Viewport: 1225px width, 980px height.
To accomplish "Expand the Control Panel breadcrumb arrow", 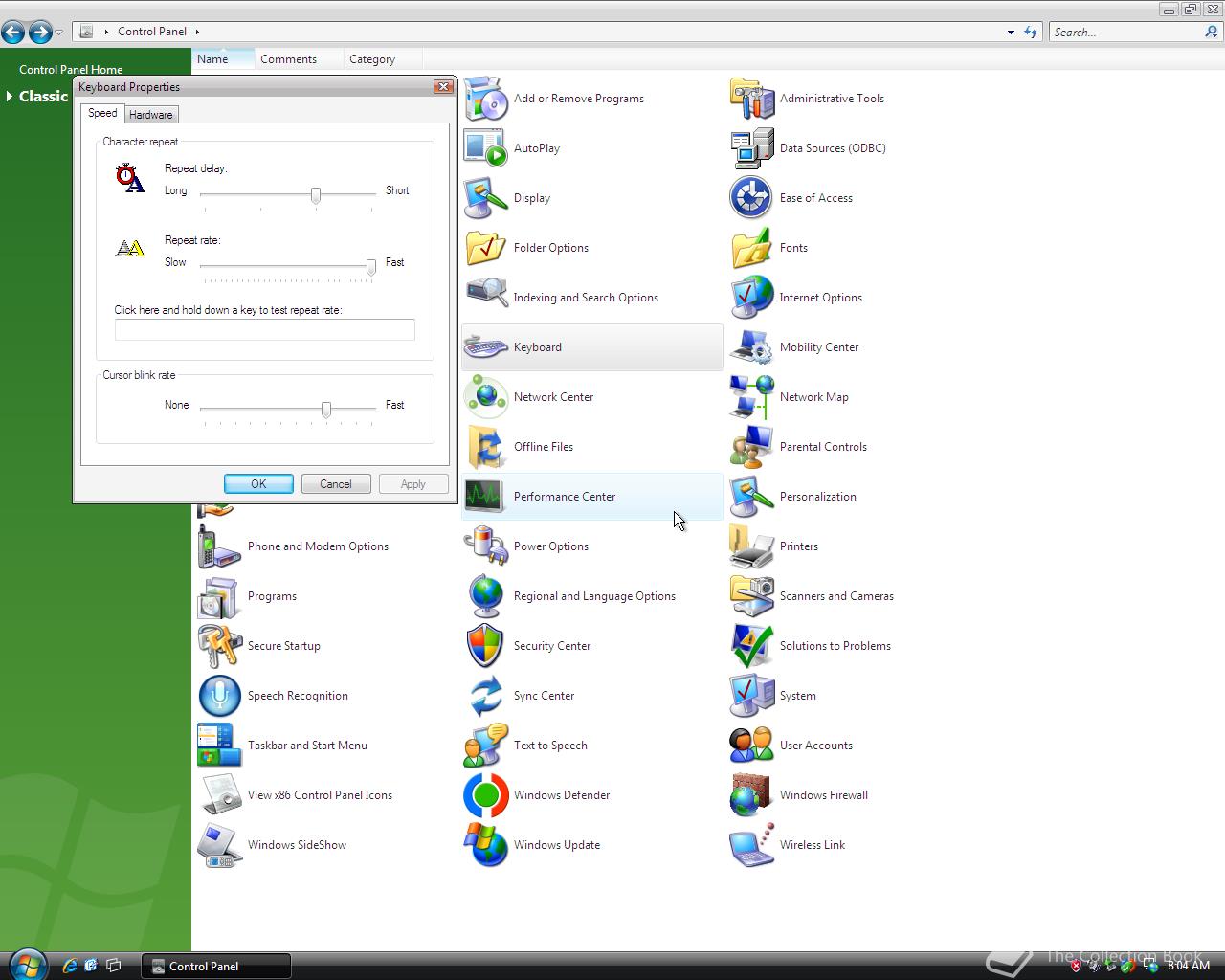I will [x=197, y=32].
